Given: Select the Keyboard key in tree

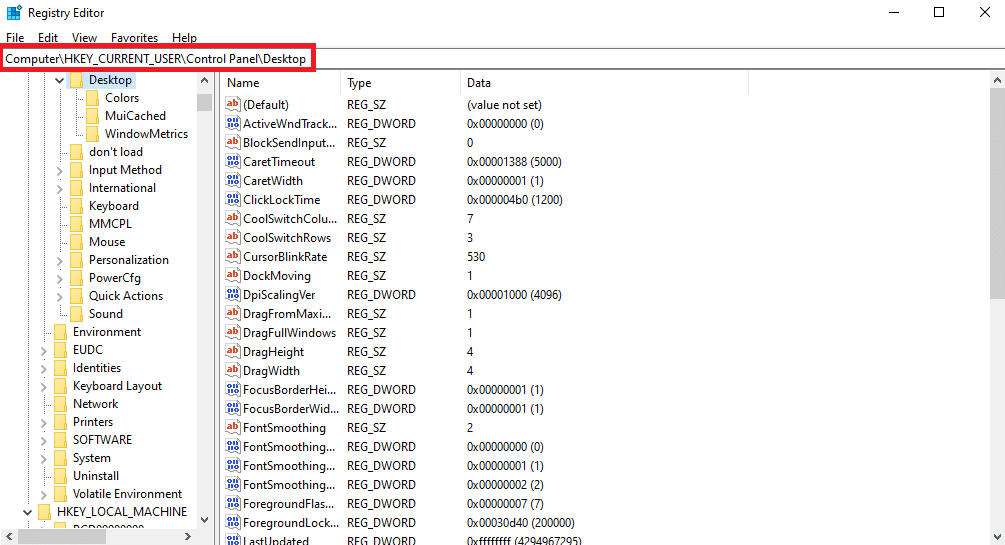Looking at the screenshot, I should 113,206.
